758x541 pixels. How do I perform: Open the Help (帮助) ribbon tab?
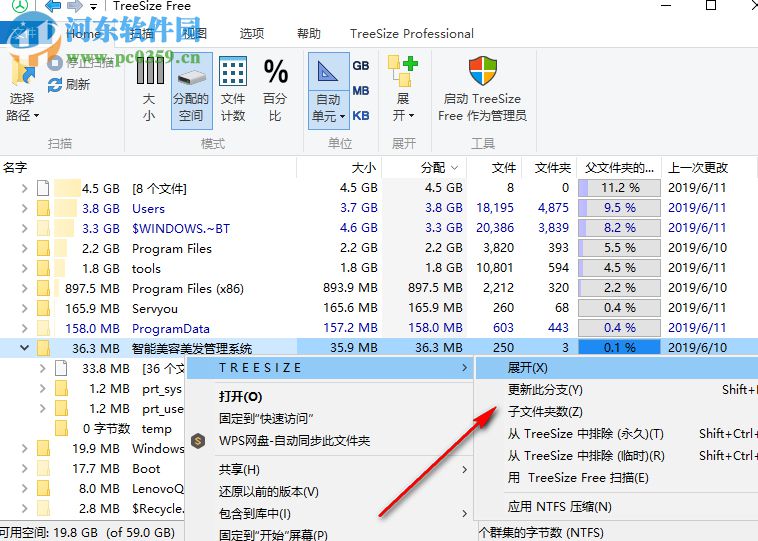(x=309, y=33)
